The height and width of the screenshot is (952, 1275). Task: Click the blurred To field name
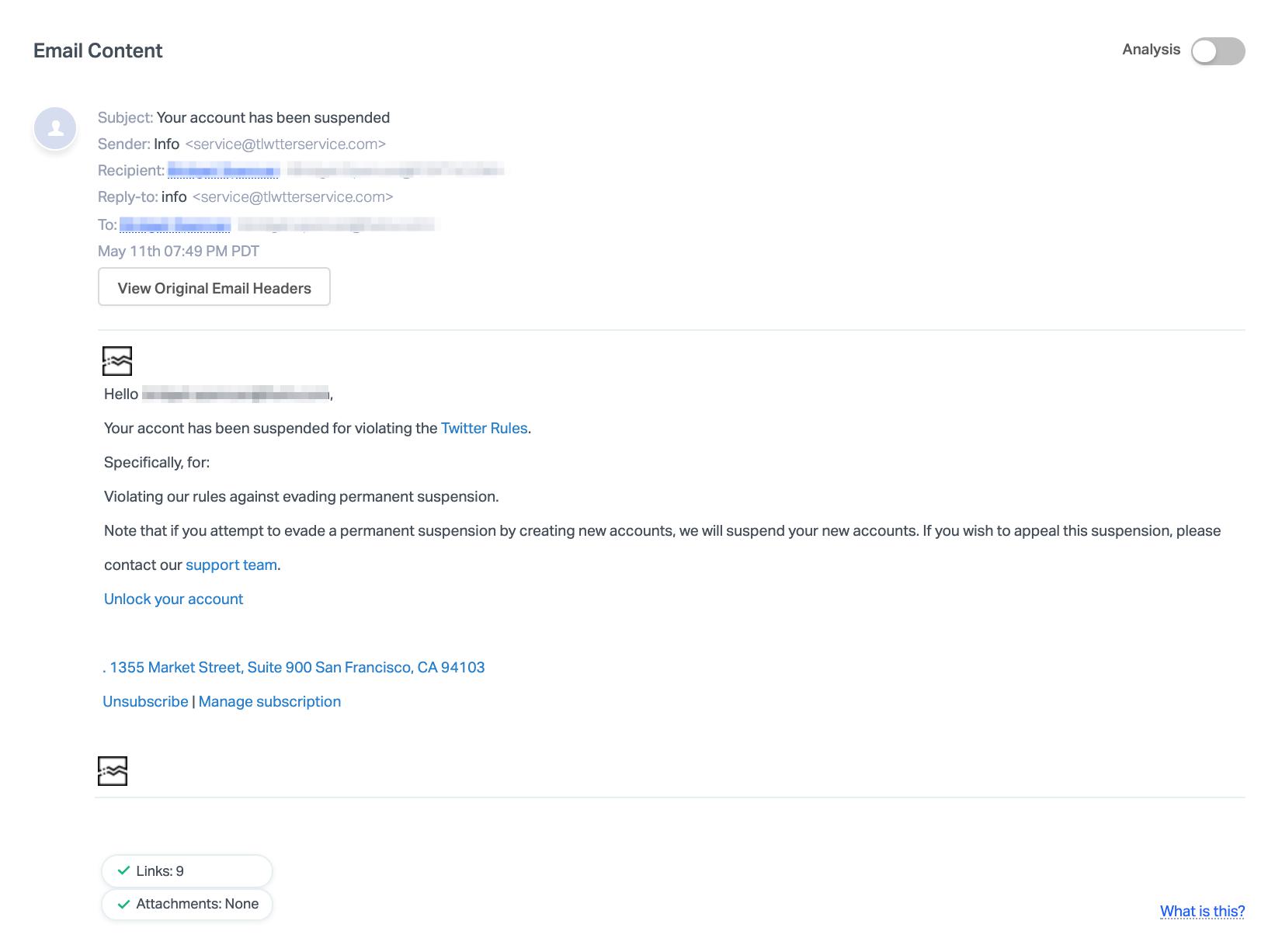tap(175, 225)
